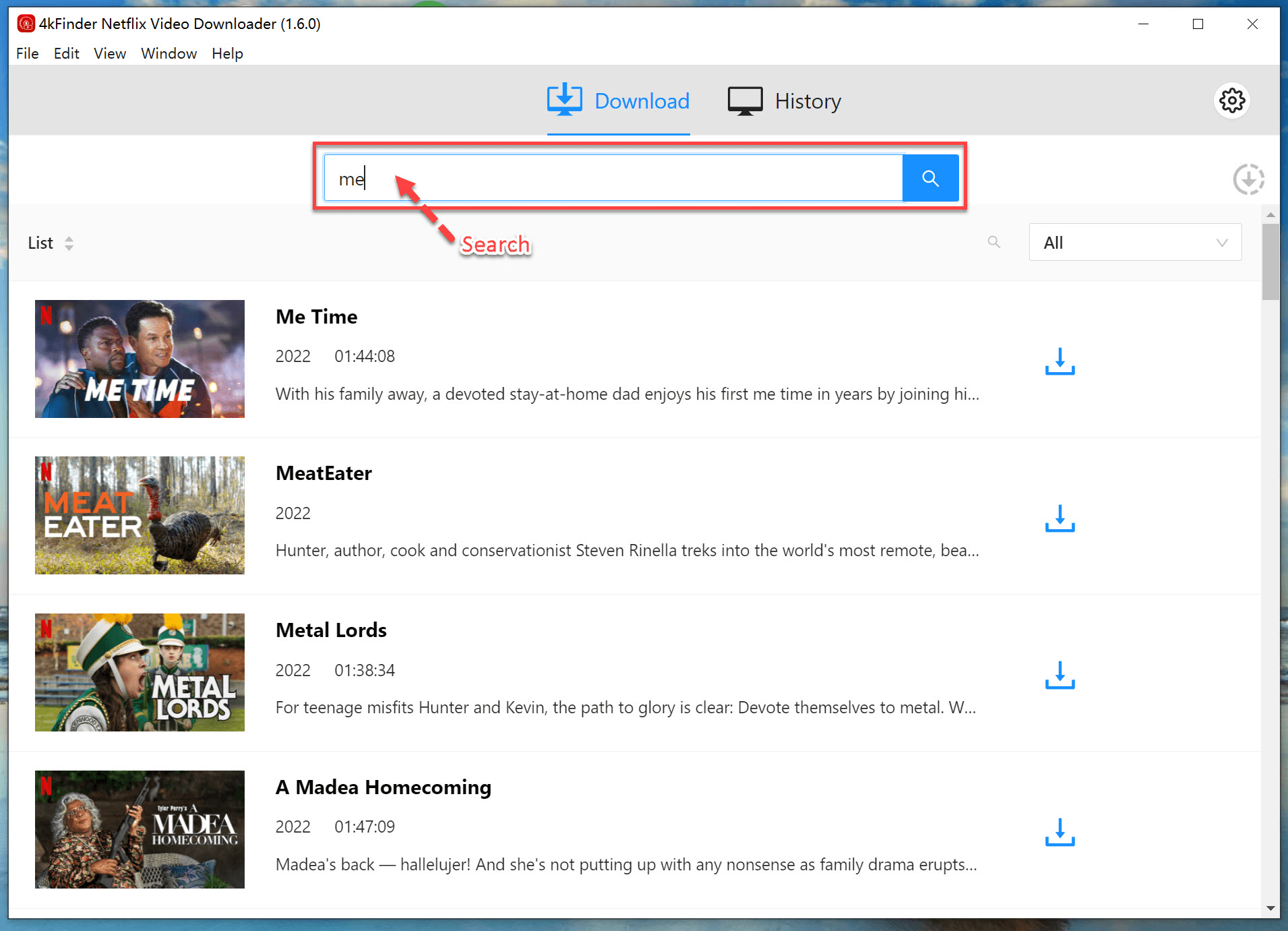Select the title 'MeatEater'
Image resolution: width=1288 pixels, height=931 pixels.
(324, 473)
